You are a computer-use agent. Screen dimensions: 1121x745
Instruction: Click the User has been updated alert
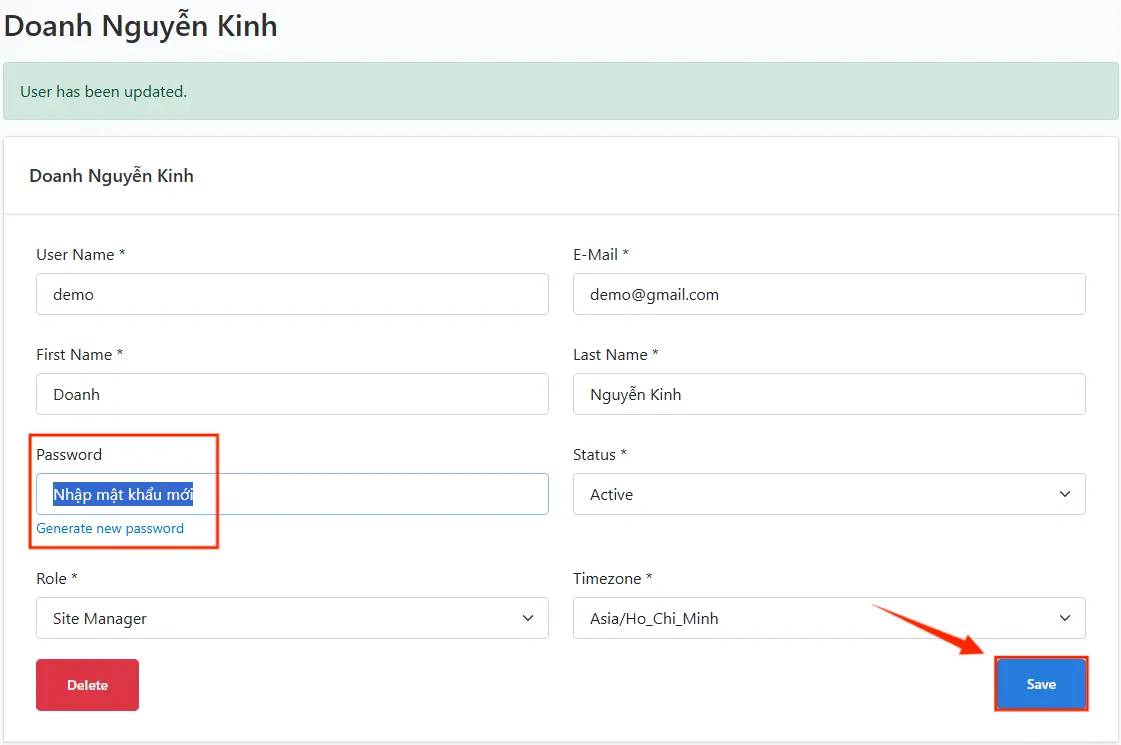(x=560, y=91)
